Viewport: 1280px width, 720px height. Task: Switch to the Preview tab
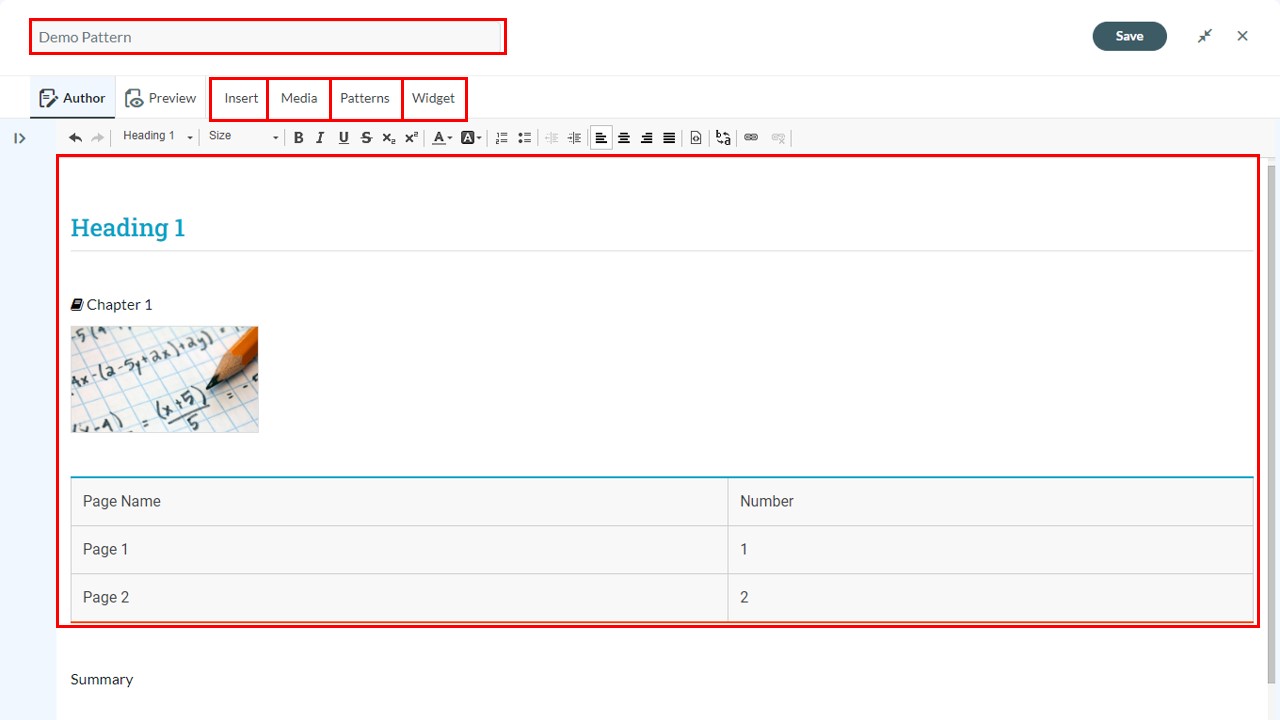161,98
